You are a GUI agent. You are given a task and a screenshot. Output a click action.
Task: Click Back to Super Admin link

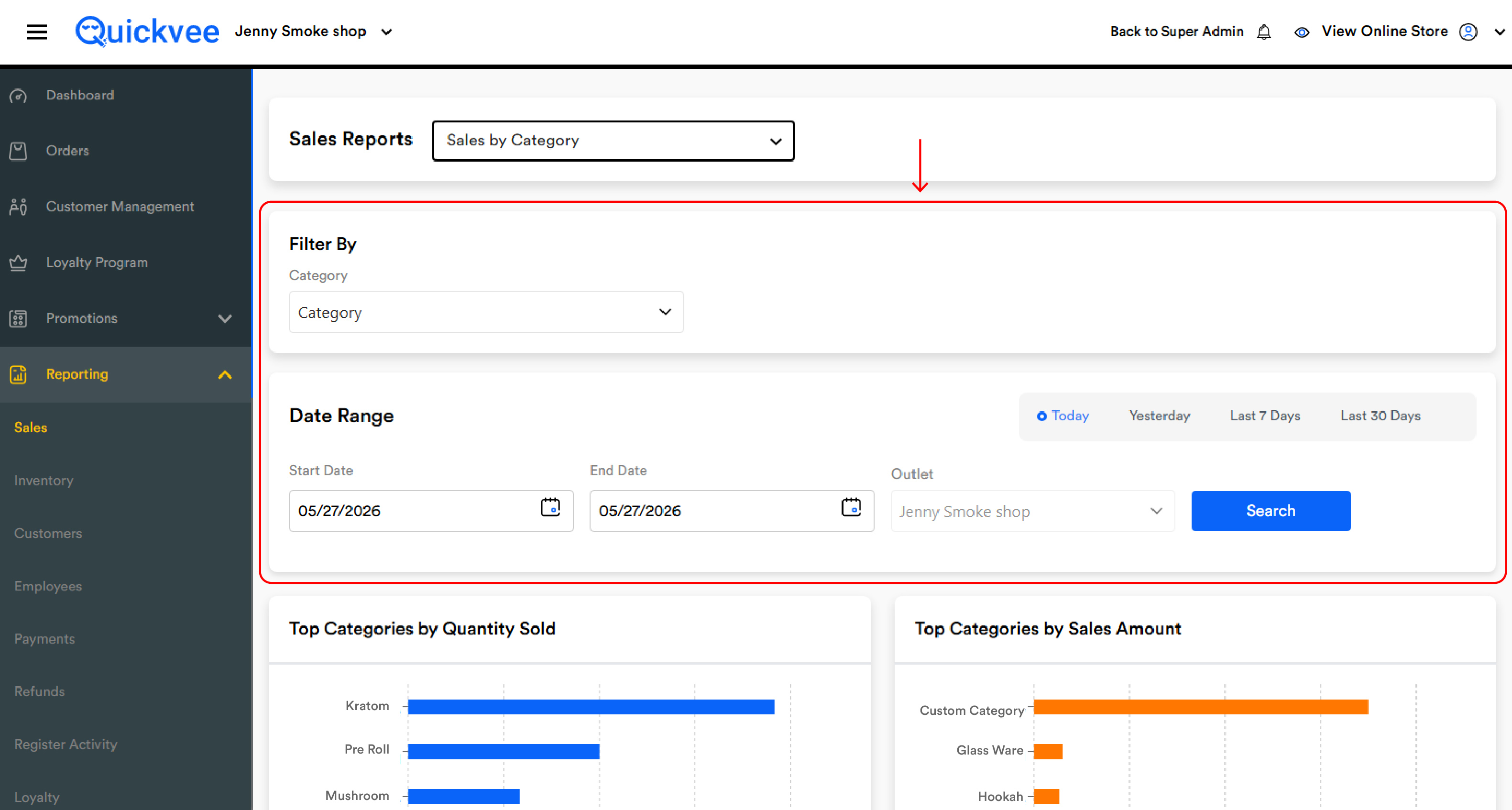(x=1177, y=31)
